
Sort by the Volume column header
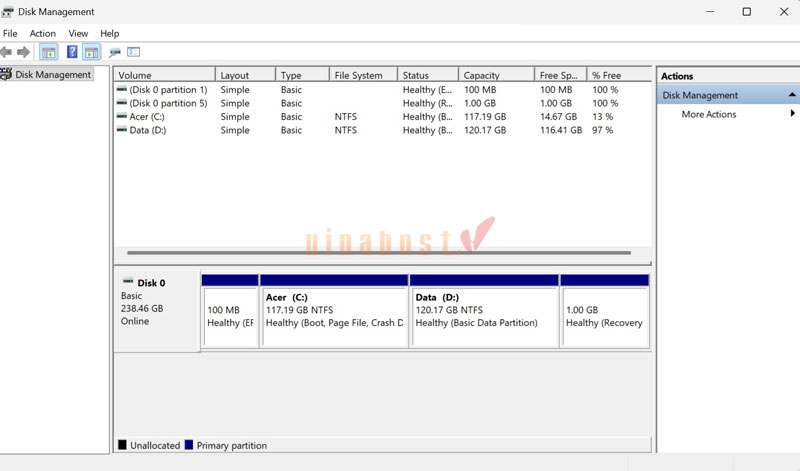164,75
